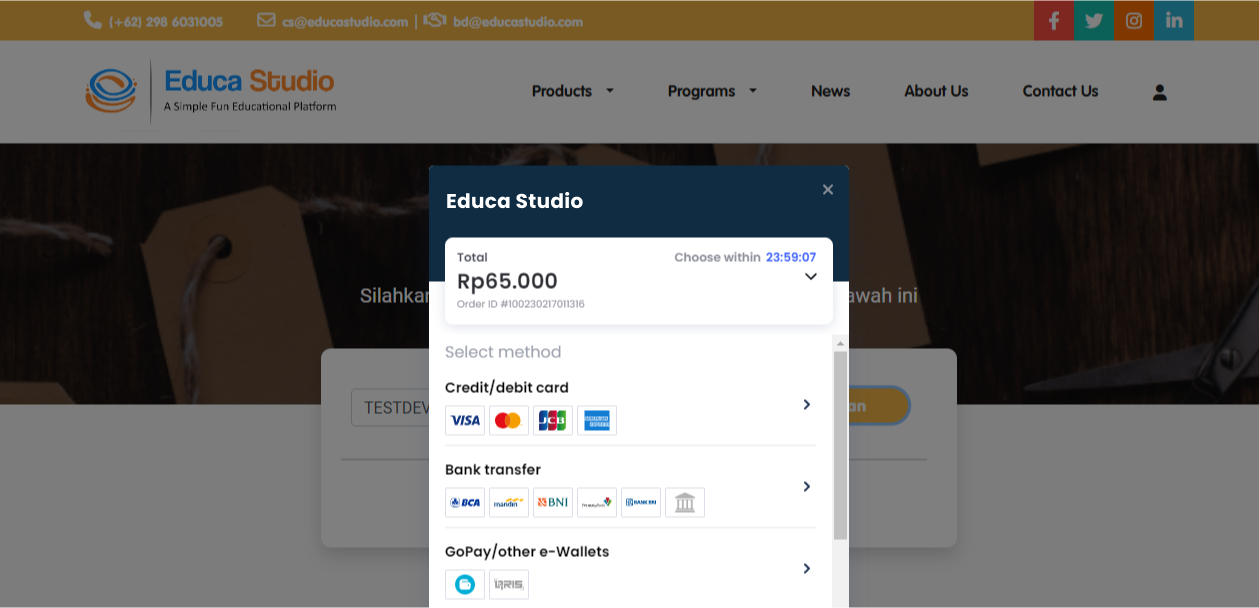Image resolution: width=1259 pixels, height=608 pixels.
Task: Click the Rp65.000 total amount
Action: point(507,281)
